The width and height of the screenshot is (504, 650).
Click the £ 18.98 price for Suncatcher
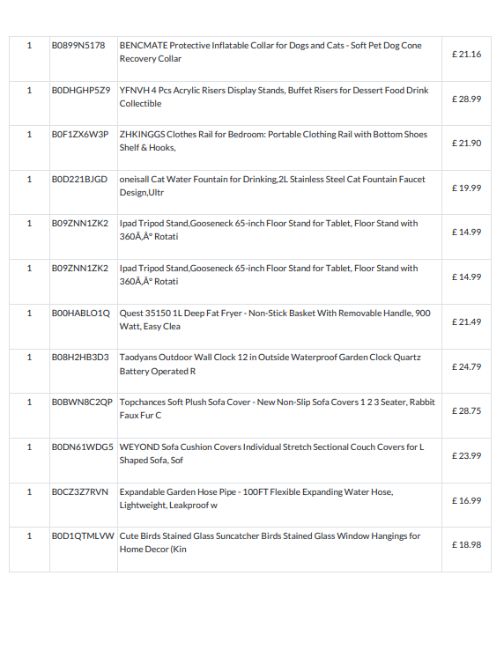(x=466, y=545)
